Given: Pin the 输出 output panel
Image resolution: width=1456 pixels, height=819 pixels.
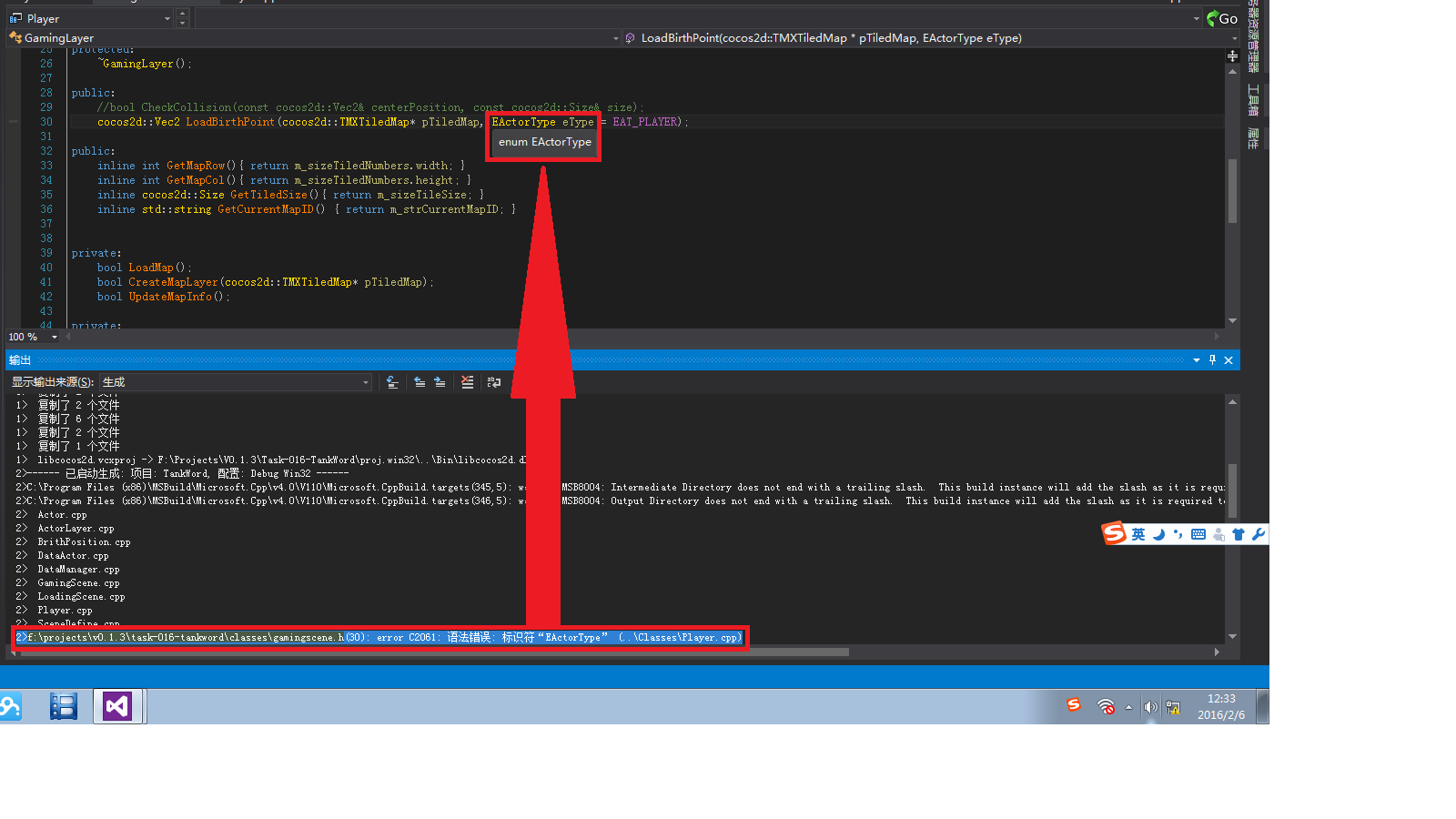Looking at the screenshot, I should (1212, 360).
